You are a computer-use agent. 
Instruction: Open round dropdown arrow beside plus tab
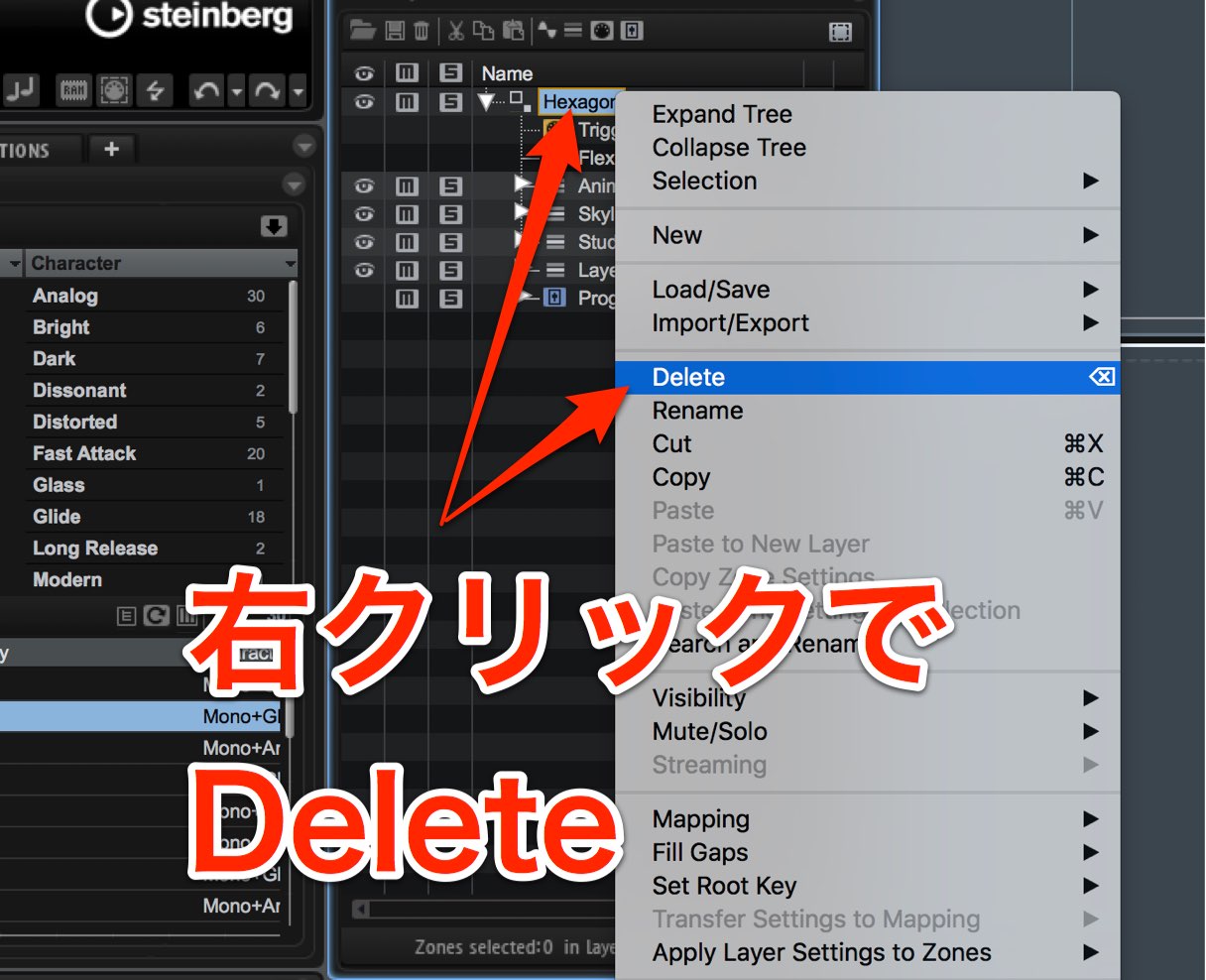[x=304, y=147]
